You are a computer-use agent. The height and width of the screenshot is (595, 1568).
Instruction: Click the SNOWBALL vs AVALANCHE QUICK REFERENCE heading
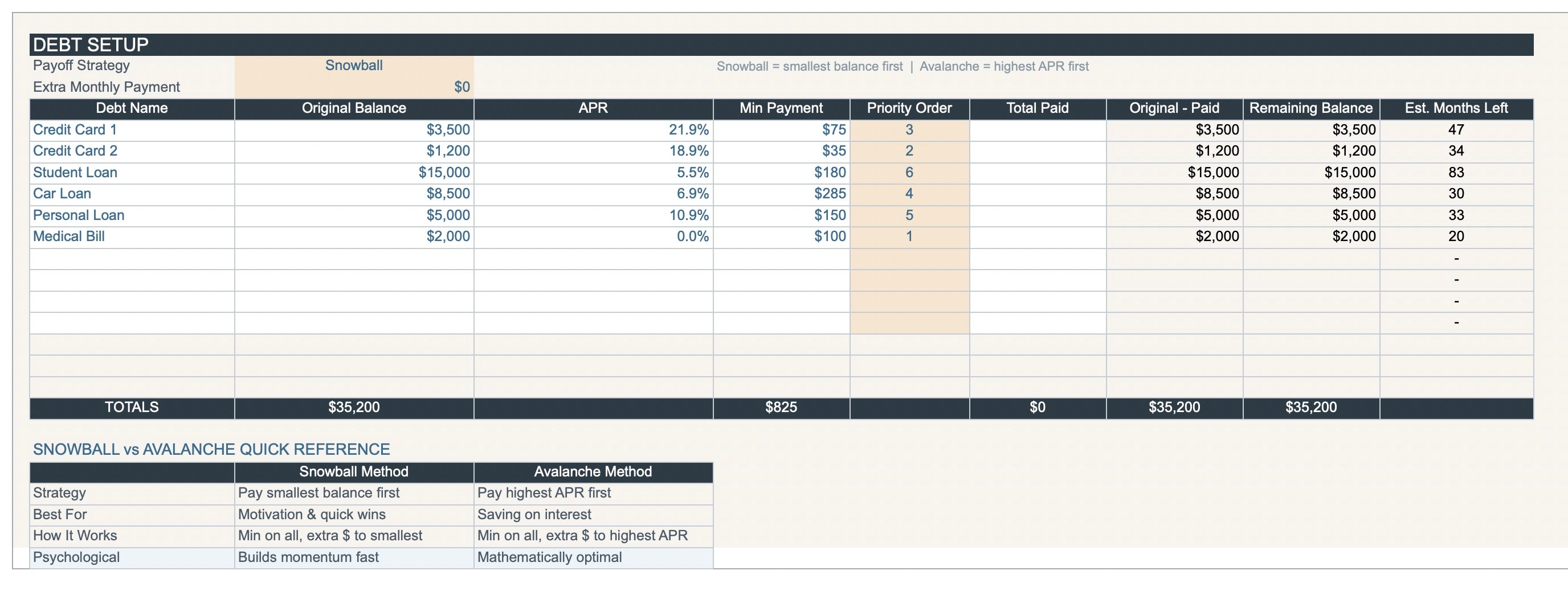211,450
